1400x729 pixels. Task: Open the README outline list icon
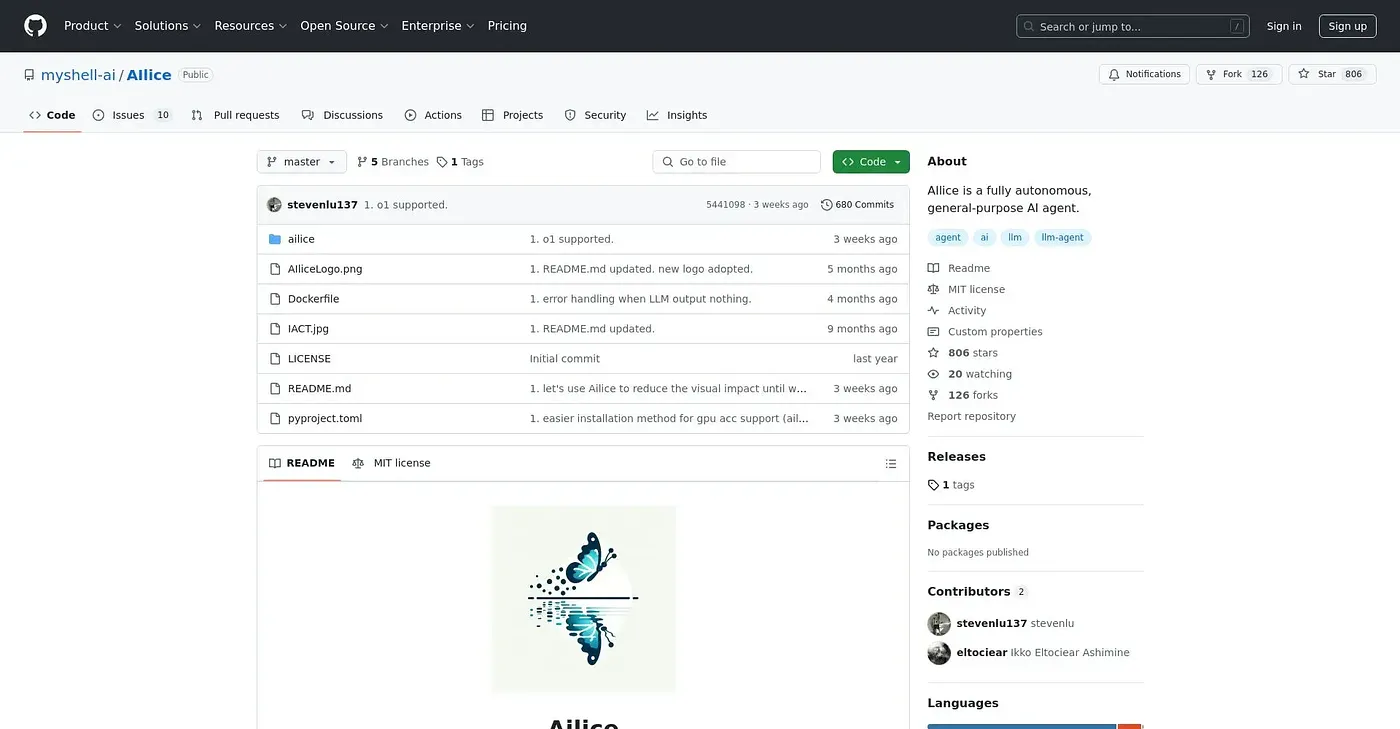click(x=891, y=464)
